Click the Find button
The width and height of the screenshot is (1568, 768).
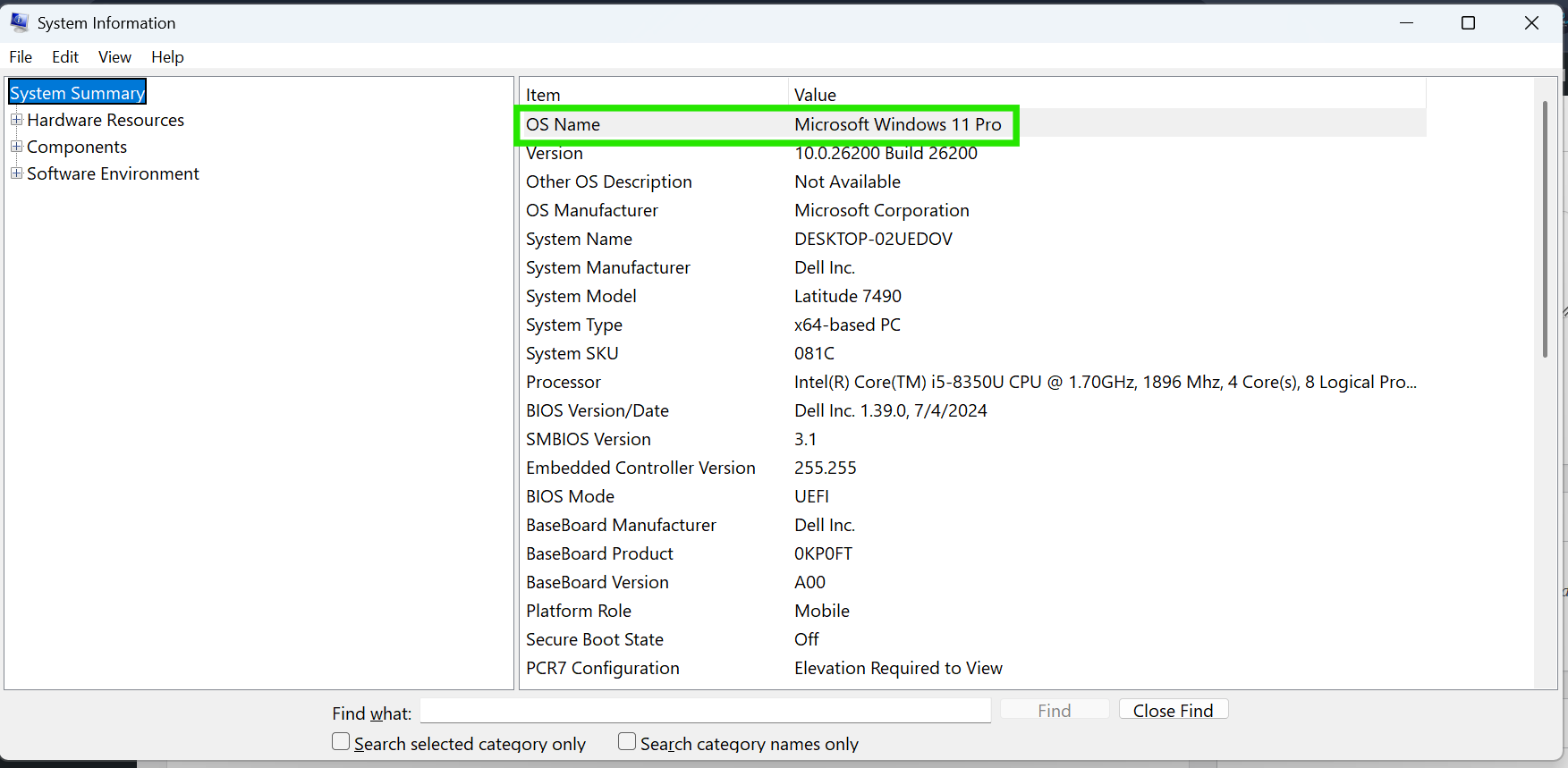pyautogui.click(x=1054, y=710)
